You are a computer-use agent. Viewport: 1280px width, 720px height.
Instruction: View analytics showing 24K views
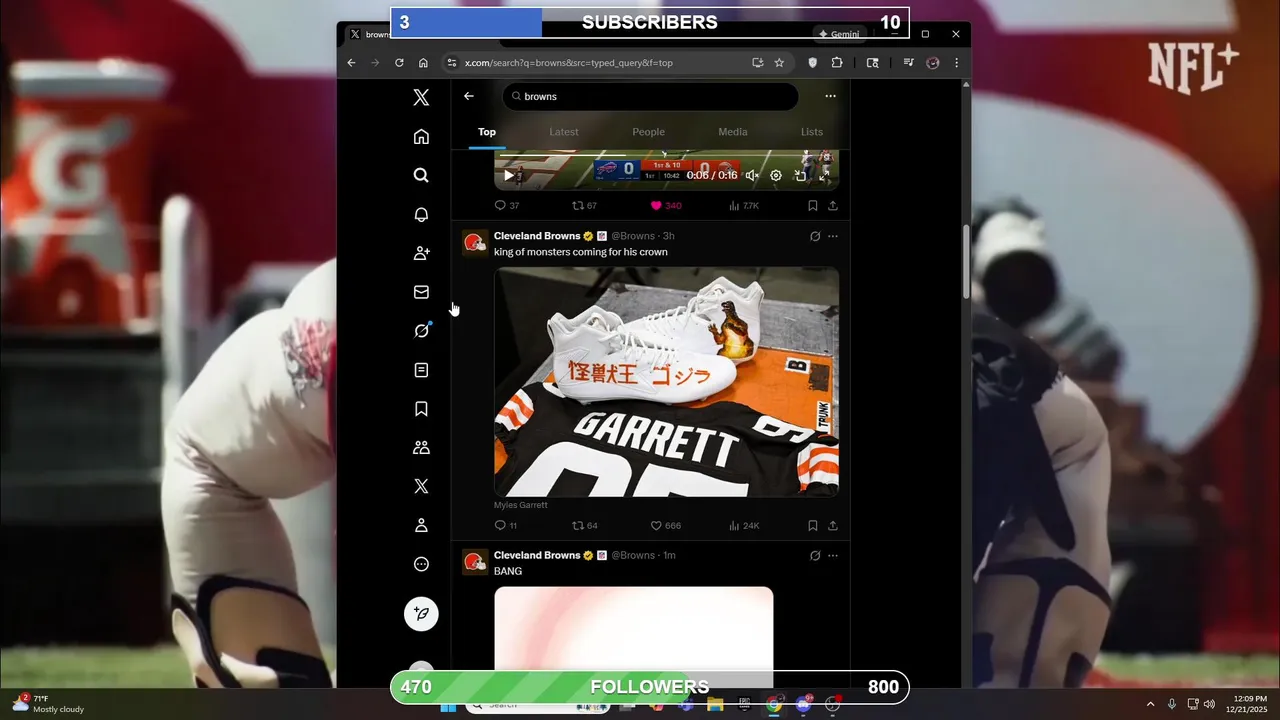pyautogui.click(x=744, y=525)
